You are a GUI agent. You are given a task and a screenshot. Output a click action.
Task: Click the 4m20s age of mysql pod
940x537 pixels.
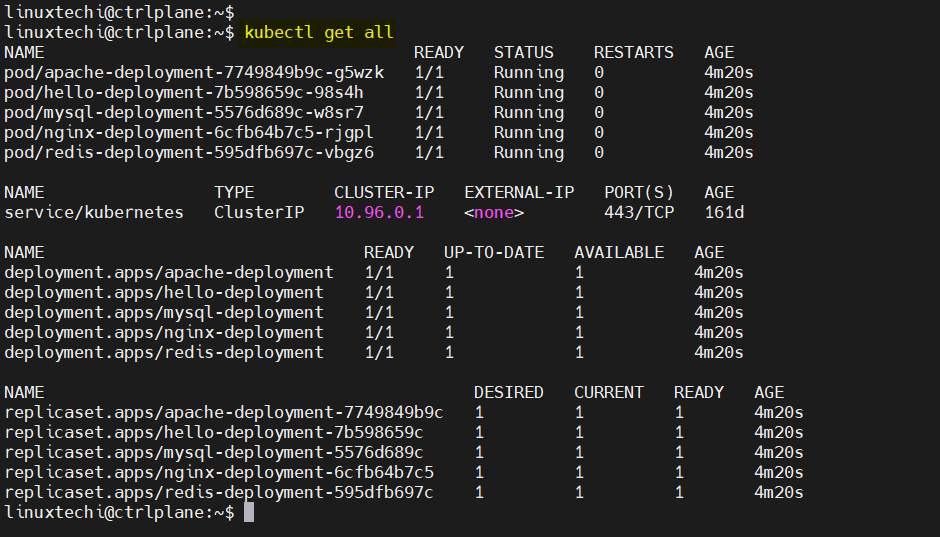[729, 113]
